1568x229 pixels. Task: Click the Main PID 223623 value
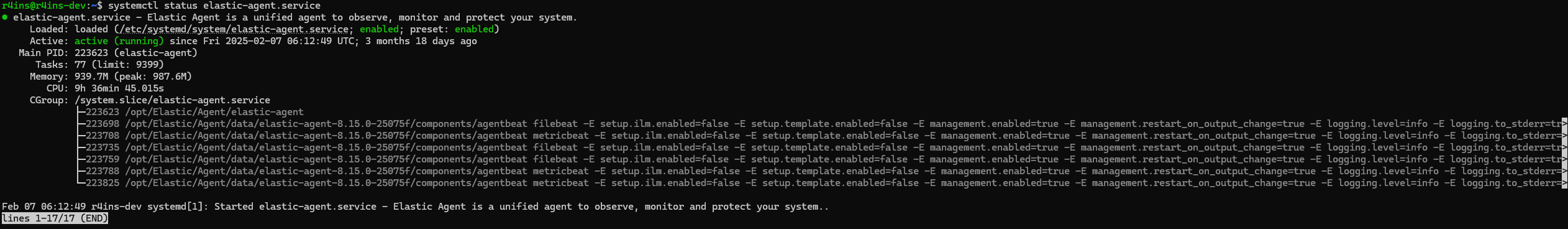136,53
